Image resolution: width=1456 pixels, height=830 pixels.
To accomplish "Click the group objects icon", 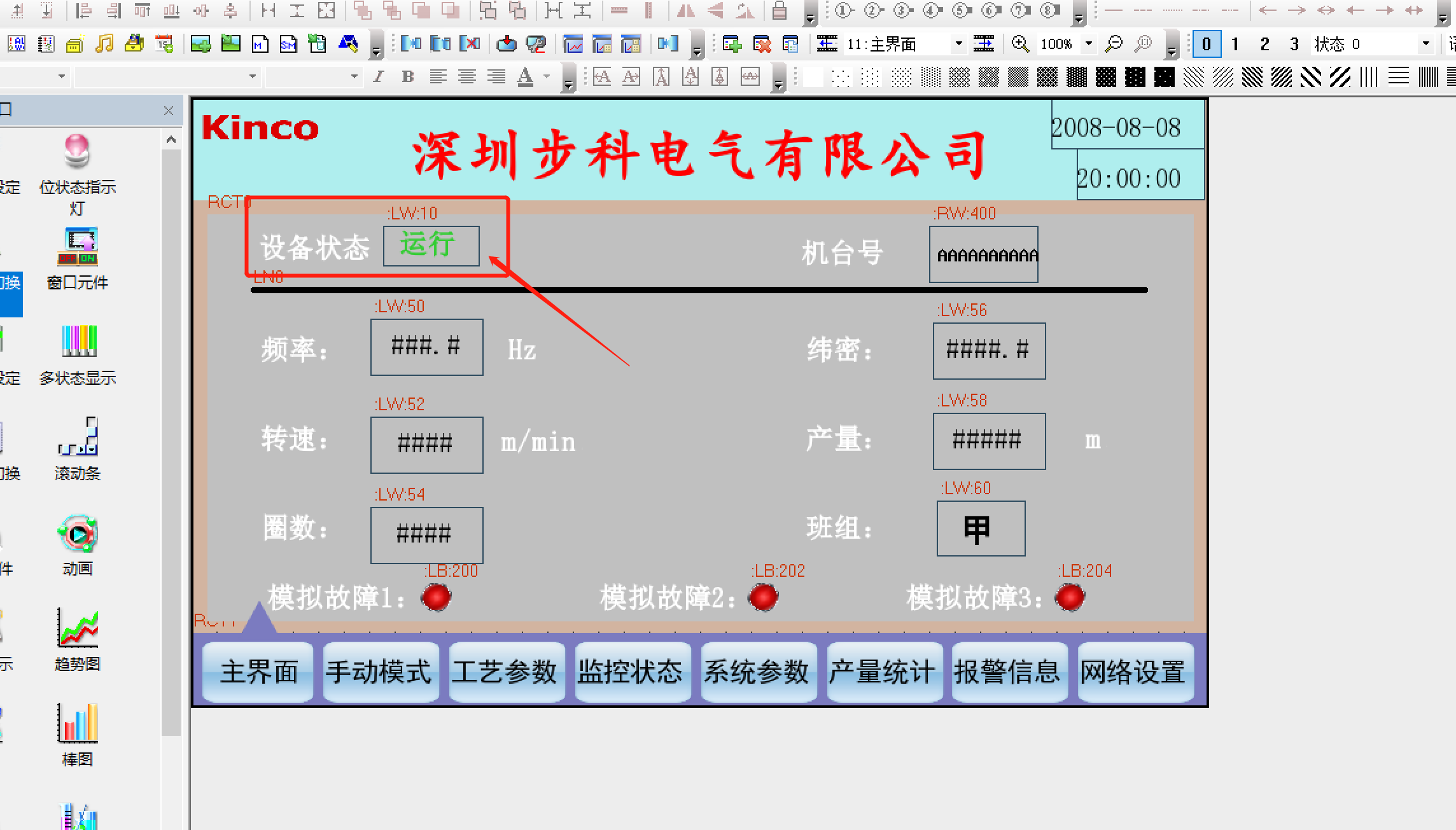I will [488, 10].
